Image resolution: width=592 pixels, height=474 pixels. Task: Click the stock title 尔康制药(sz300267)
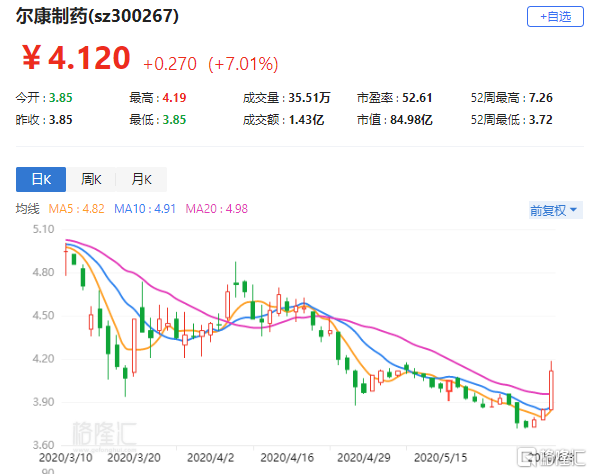[97, 16]
